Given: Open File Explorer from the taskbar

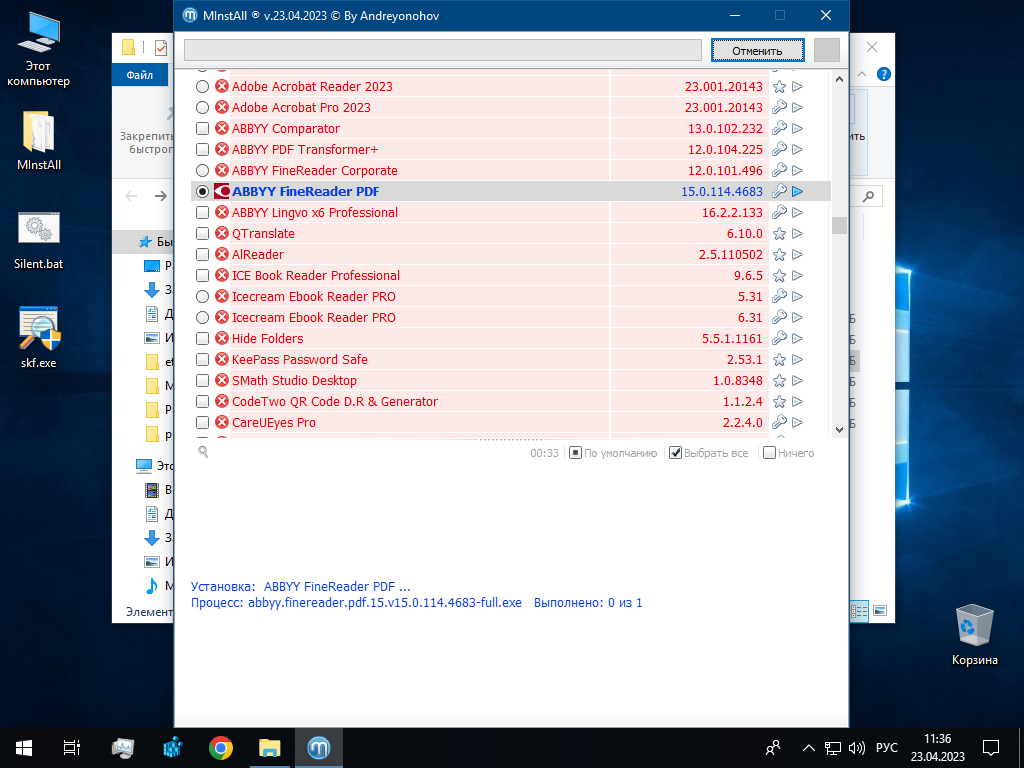Looking at the screenshot, I should tap(270, 748).
